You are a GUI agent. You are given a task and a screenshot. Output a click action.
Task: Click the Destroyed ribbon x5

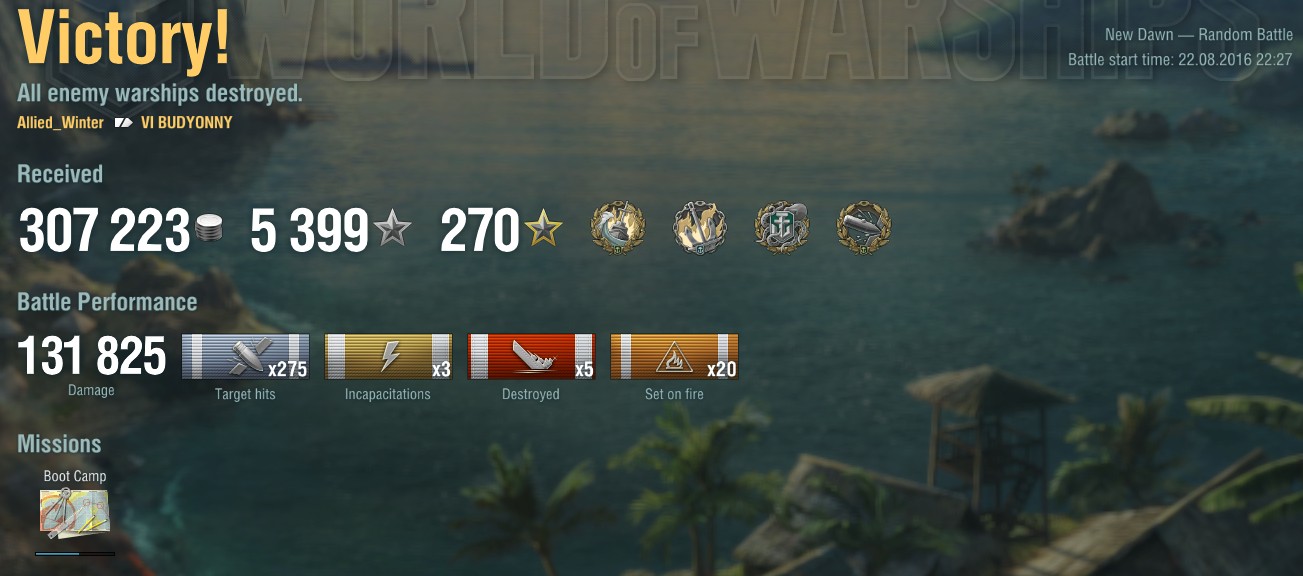tap(531, 357)
